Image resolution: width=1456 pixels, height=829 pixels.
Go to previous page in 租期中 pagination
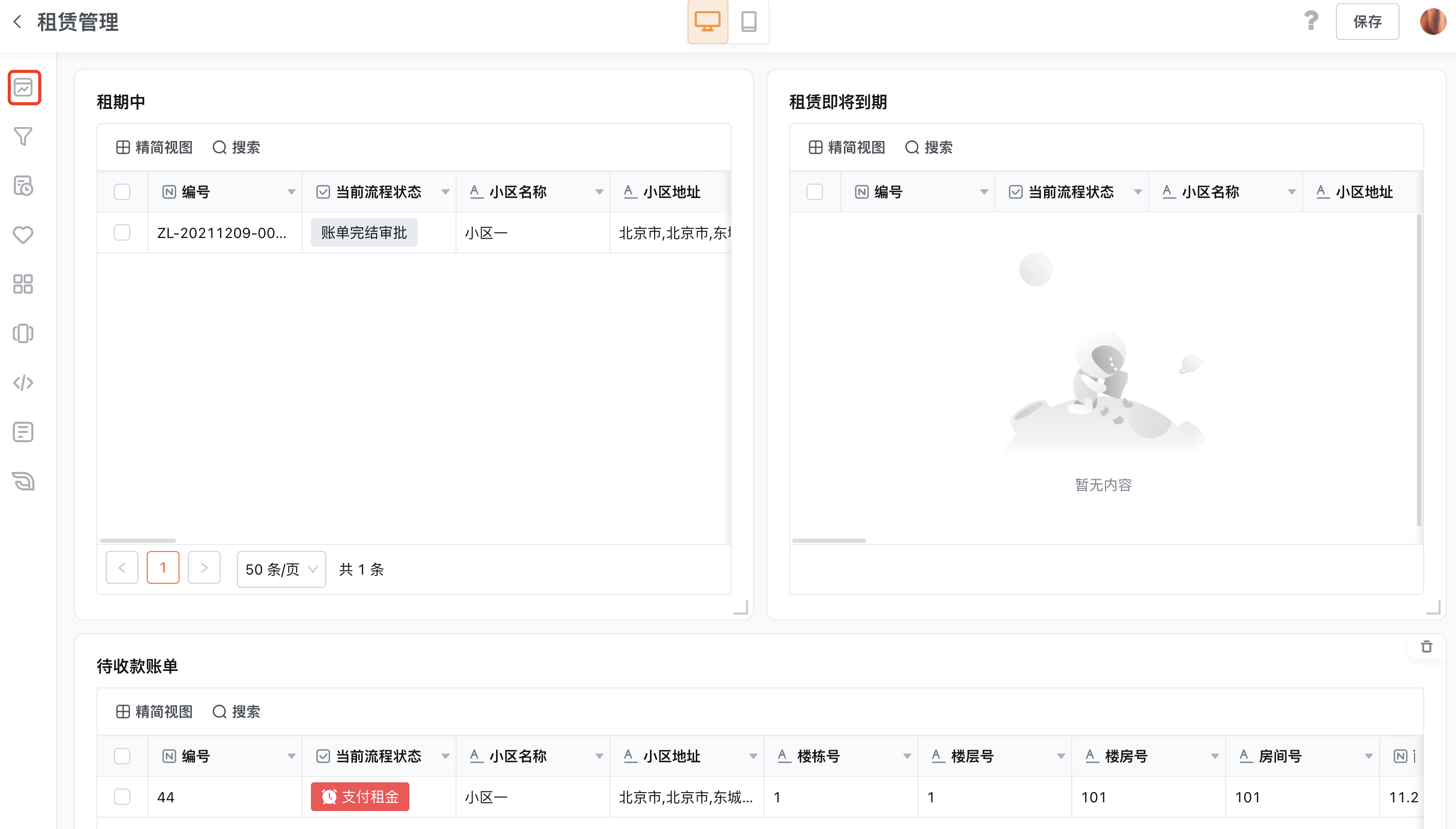[x=122, y=568]
